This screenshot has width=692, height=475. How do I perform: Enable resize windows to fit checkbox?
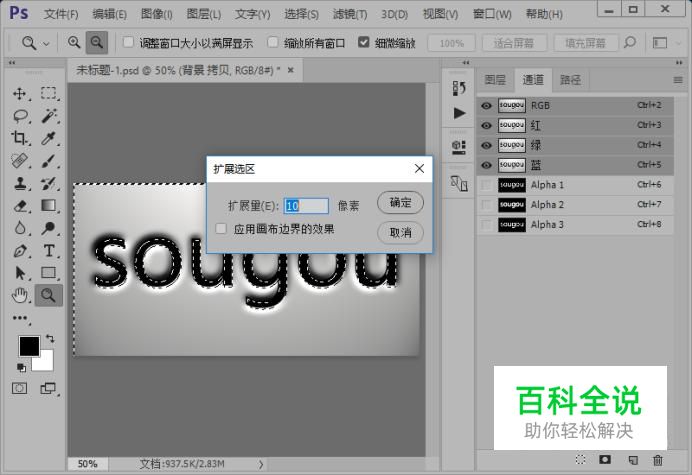click(128, 42)
